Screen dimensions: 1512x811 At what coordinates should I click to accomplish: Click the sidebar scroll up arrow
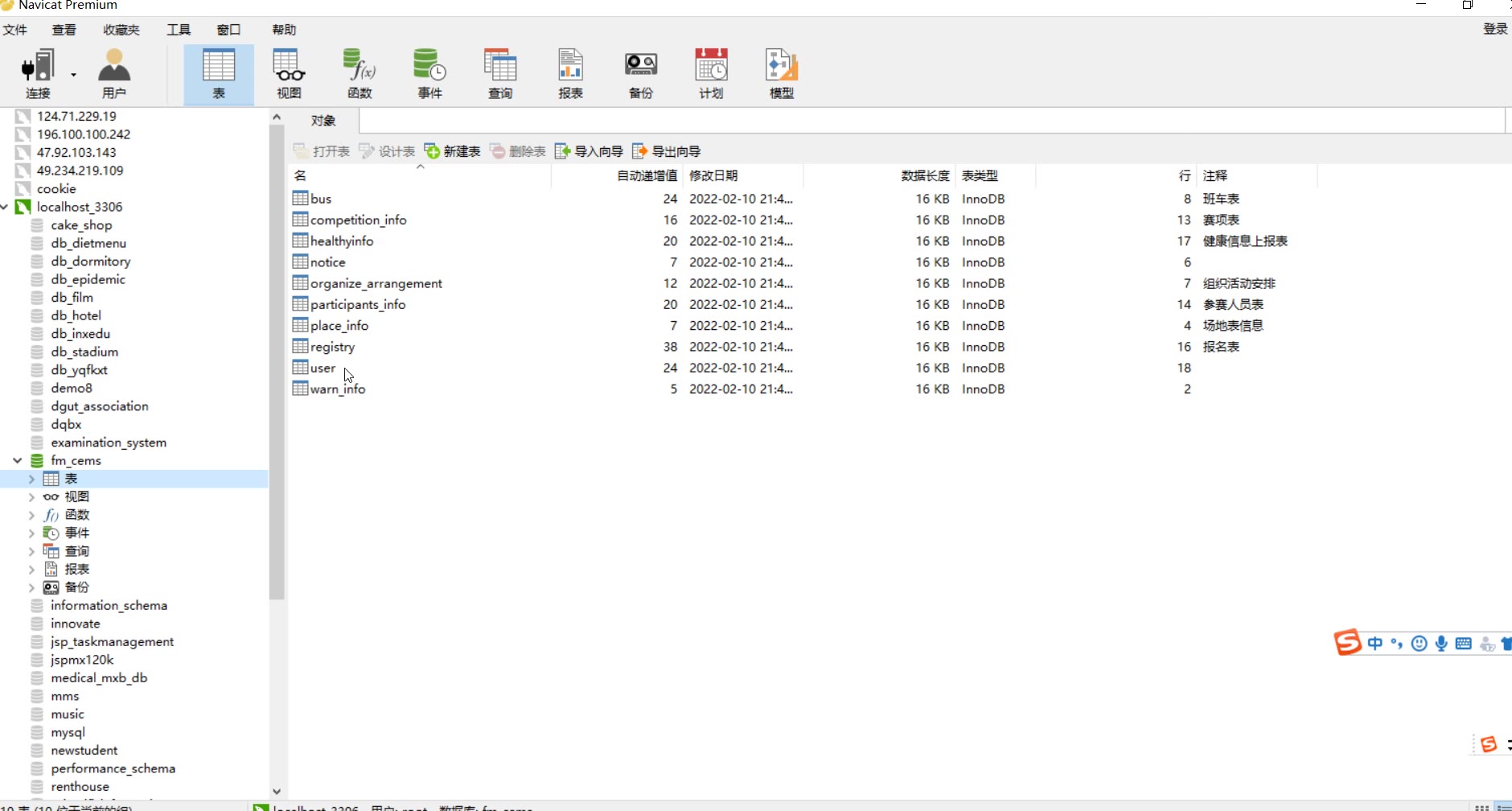(x=277, y=117)
